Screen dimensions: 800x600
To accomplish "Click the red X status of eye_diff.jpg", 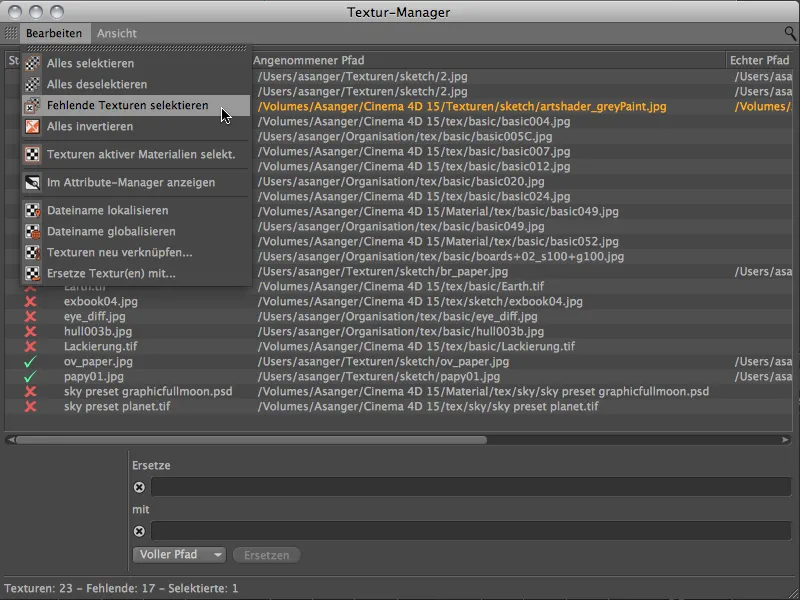I will pos(31,316).
